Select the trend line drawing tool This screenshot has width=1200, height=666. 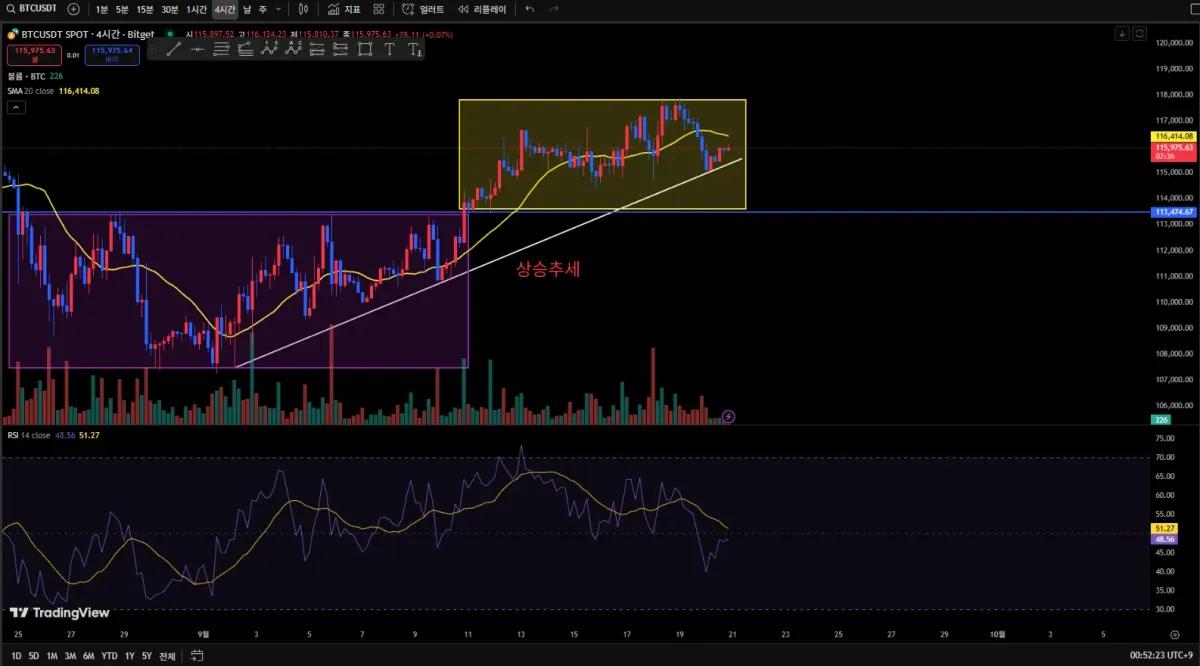(x=174, y=49)
